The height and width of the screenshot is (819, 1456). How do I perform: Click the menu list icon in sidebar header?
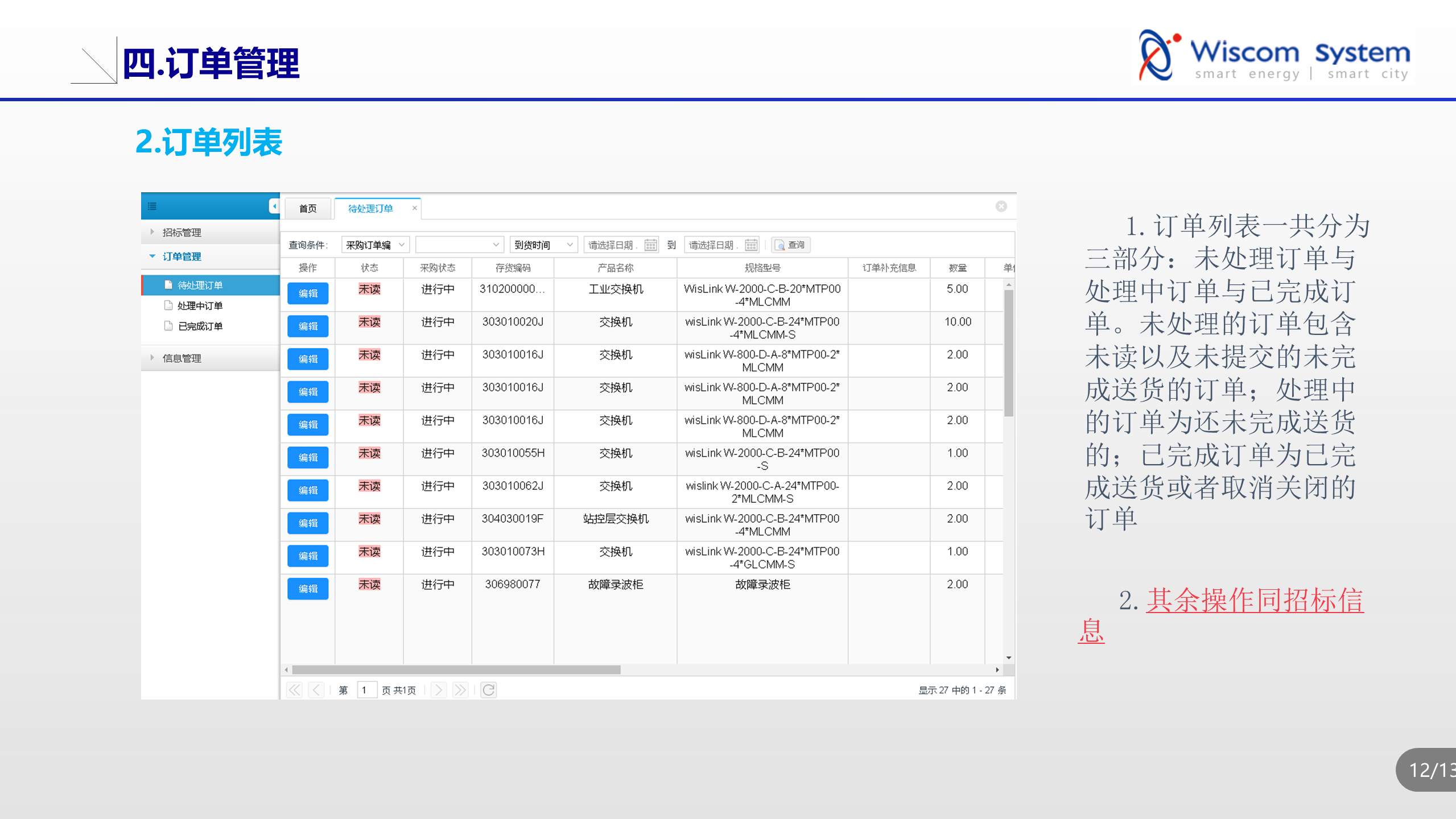click(152, 206)
